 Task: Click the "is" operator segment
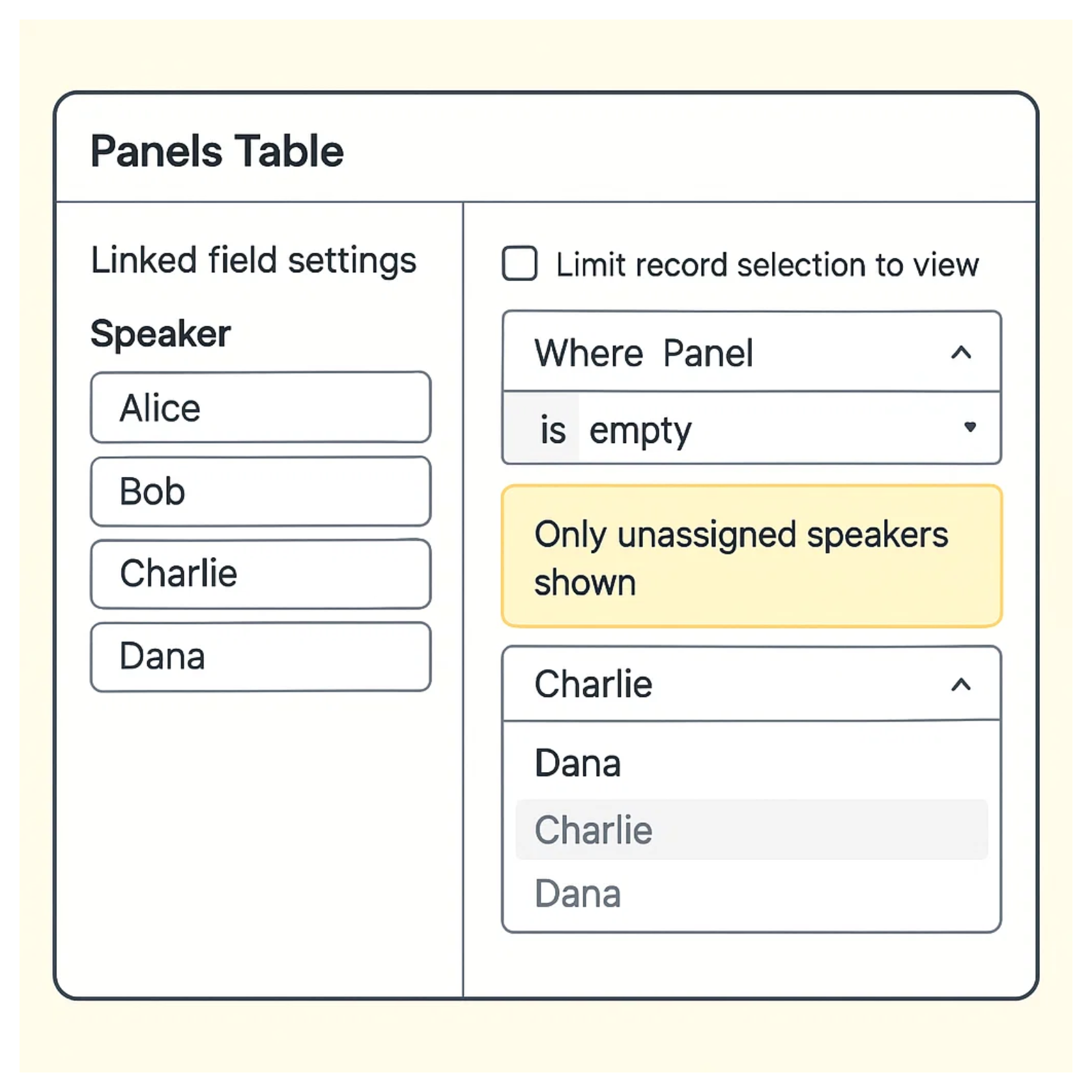click(x=552, y=430)
